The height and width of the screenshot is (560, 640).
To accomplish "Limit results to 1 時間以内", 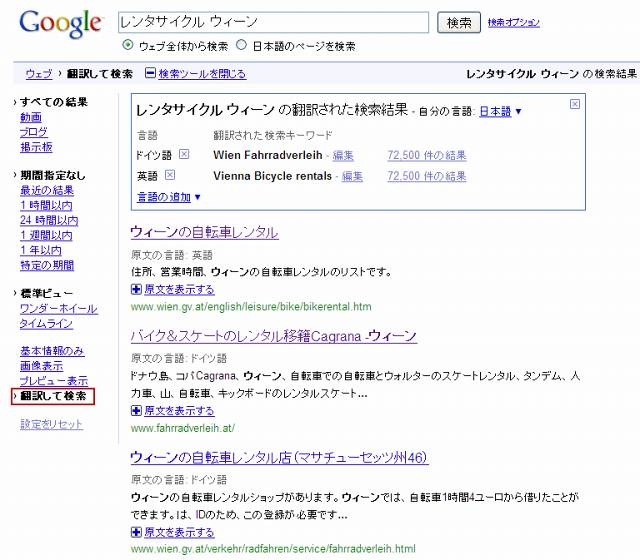I will (x=46, y=205).
